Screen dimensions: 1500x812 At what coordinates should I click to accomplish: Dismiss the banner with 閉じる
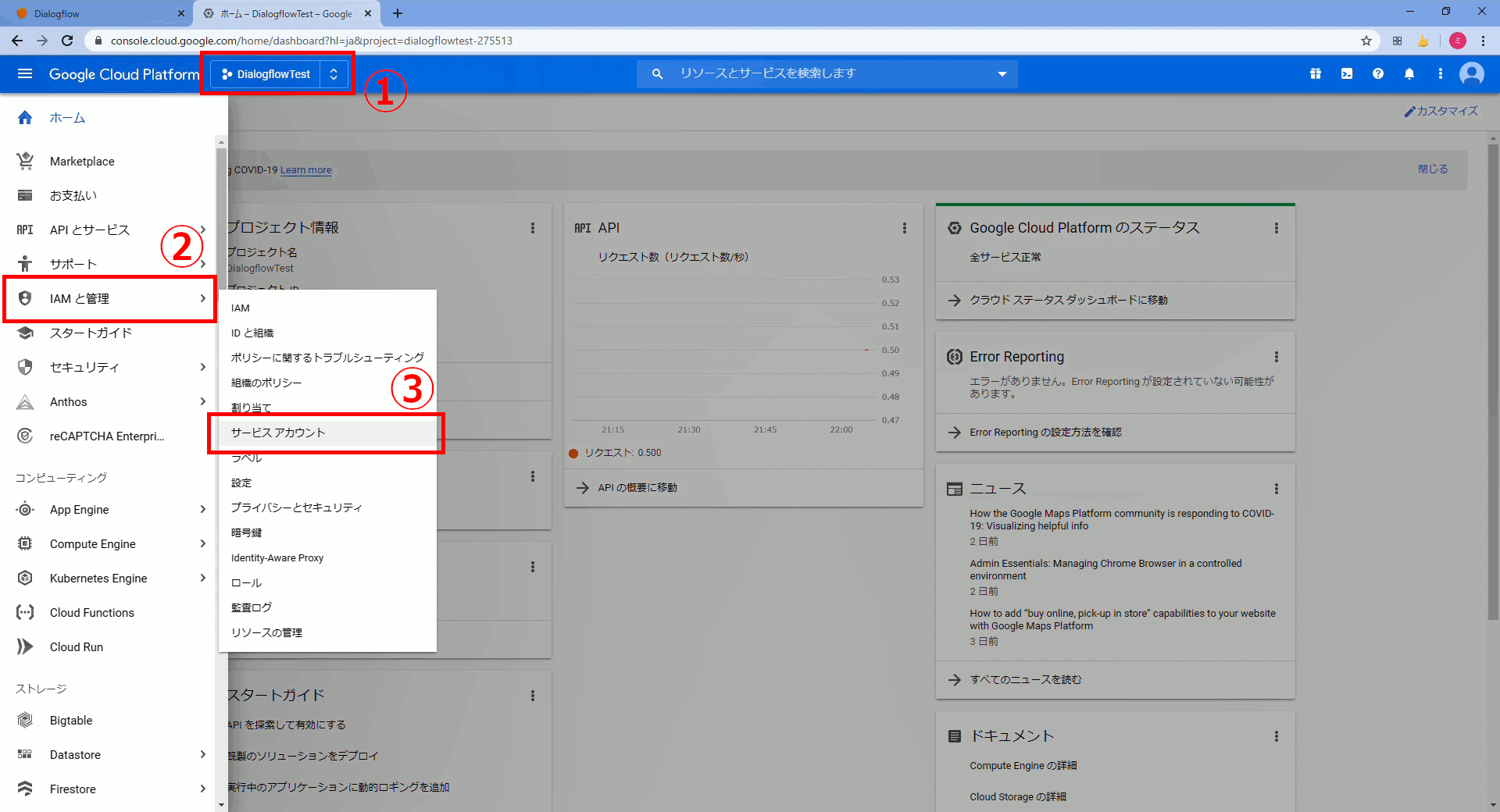pos(1433,169)
